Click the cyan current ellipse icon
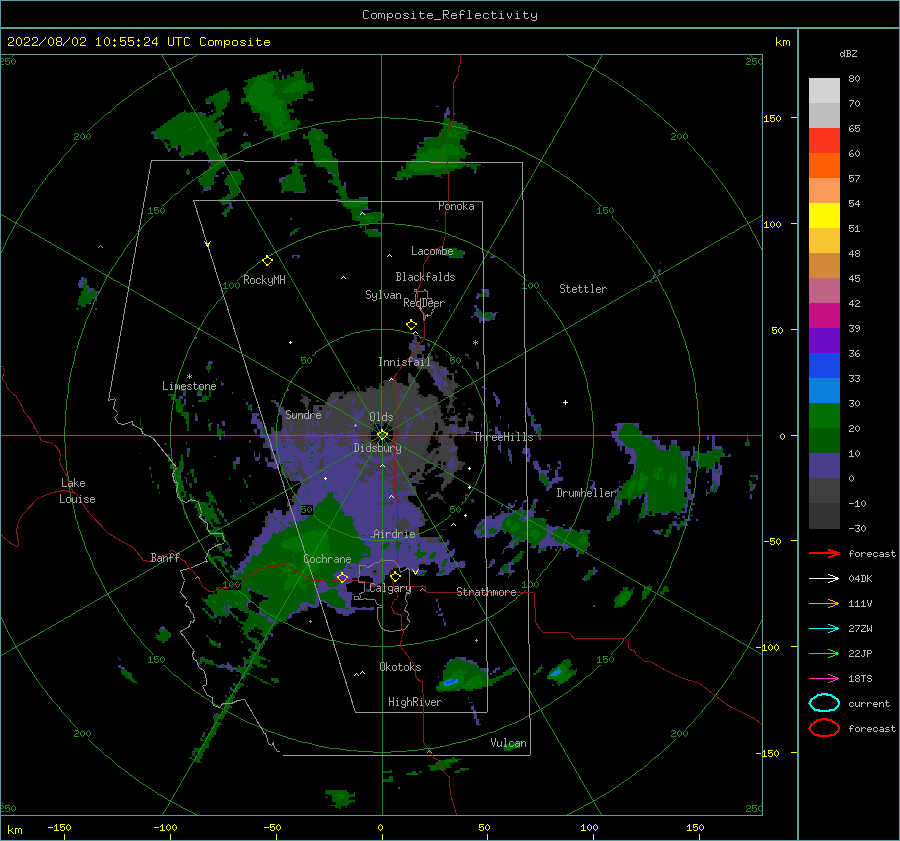Image resolution: width=900 pixels, height=841 pixels. [x=824, y=703]
